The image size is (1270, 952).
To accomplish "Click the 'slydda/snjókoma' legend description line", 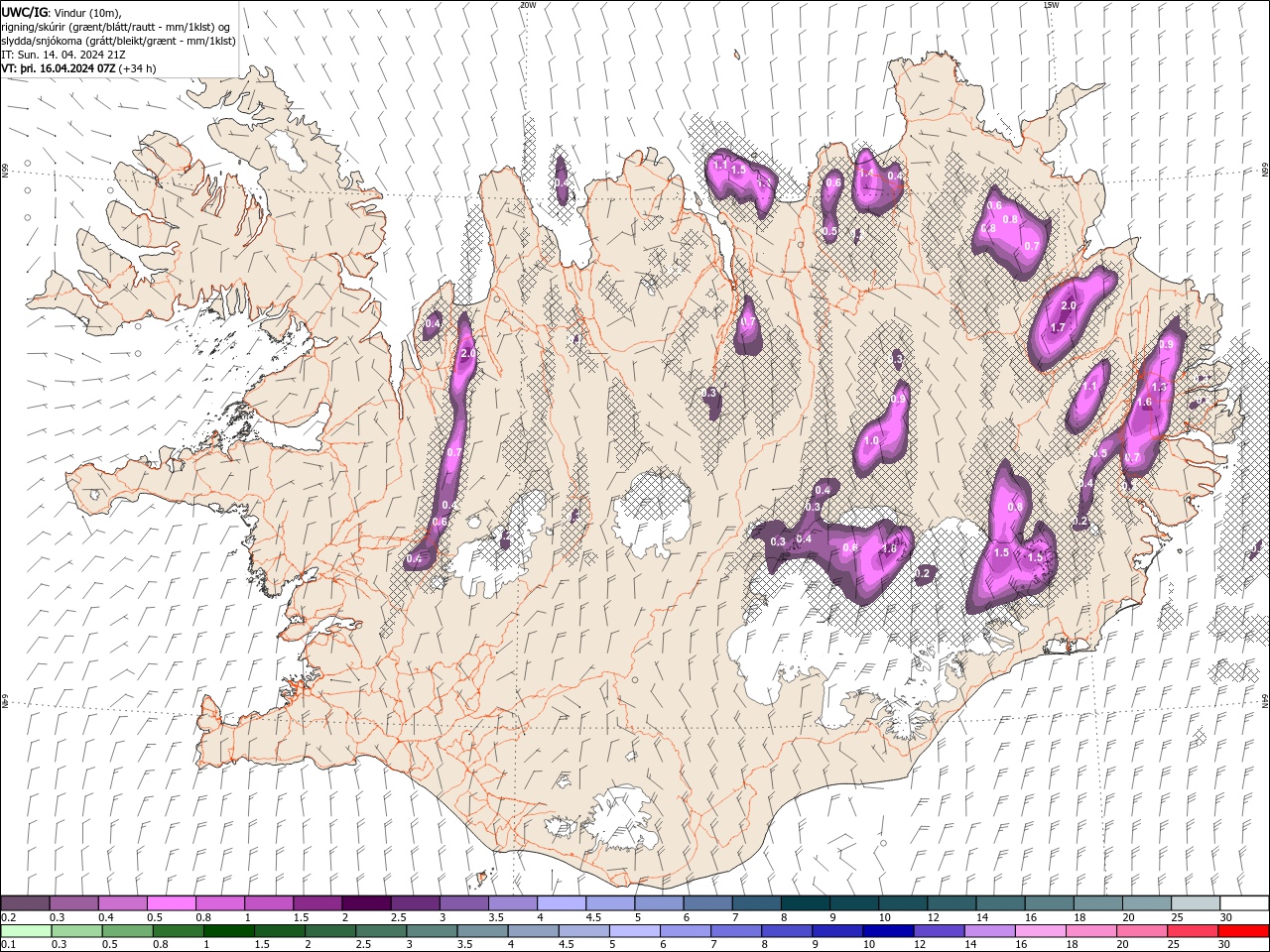I will pyautogui.click(x=119, y=41).
